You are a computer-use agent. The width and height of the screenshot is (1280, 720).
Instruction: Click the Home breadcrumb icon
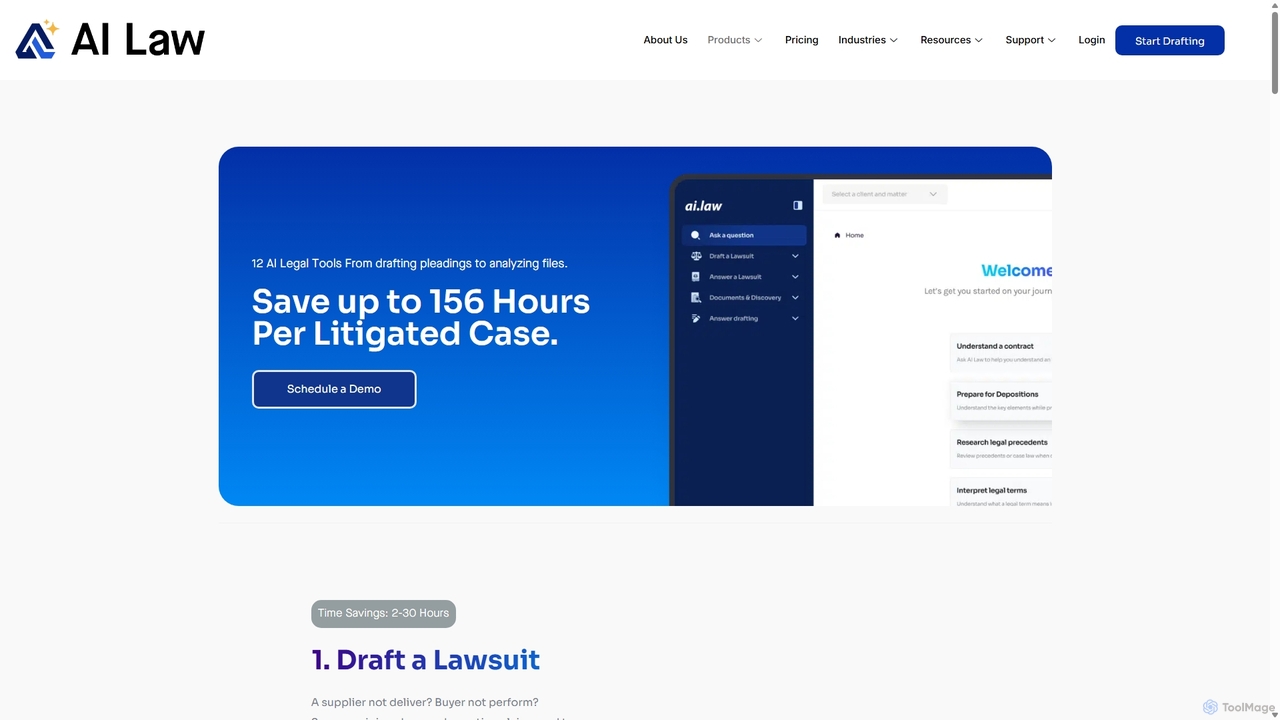pyautogui.click(x=838, y=235)
